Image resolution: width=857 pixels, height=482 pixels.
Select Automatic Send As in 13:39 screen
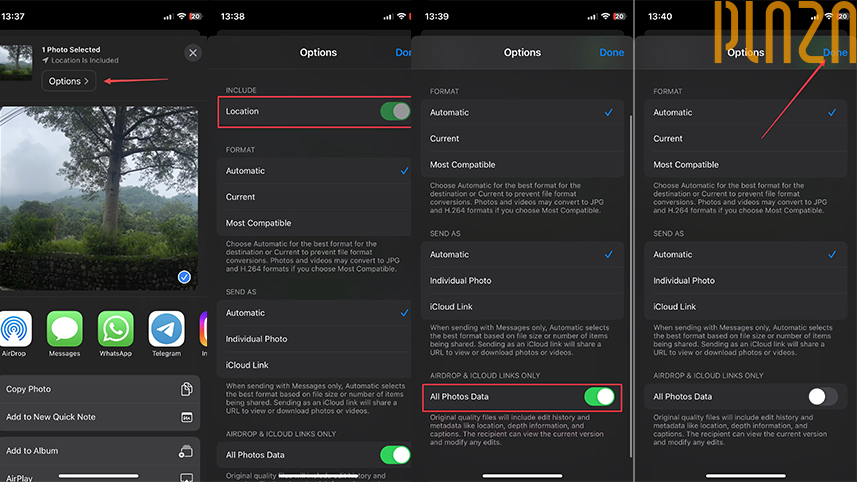click(523, 255)
